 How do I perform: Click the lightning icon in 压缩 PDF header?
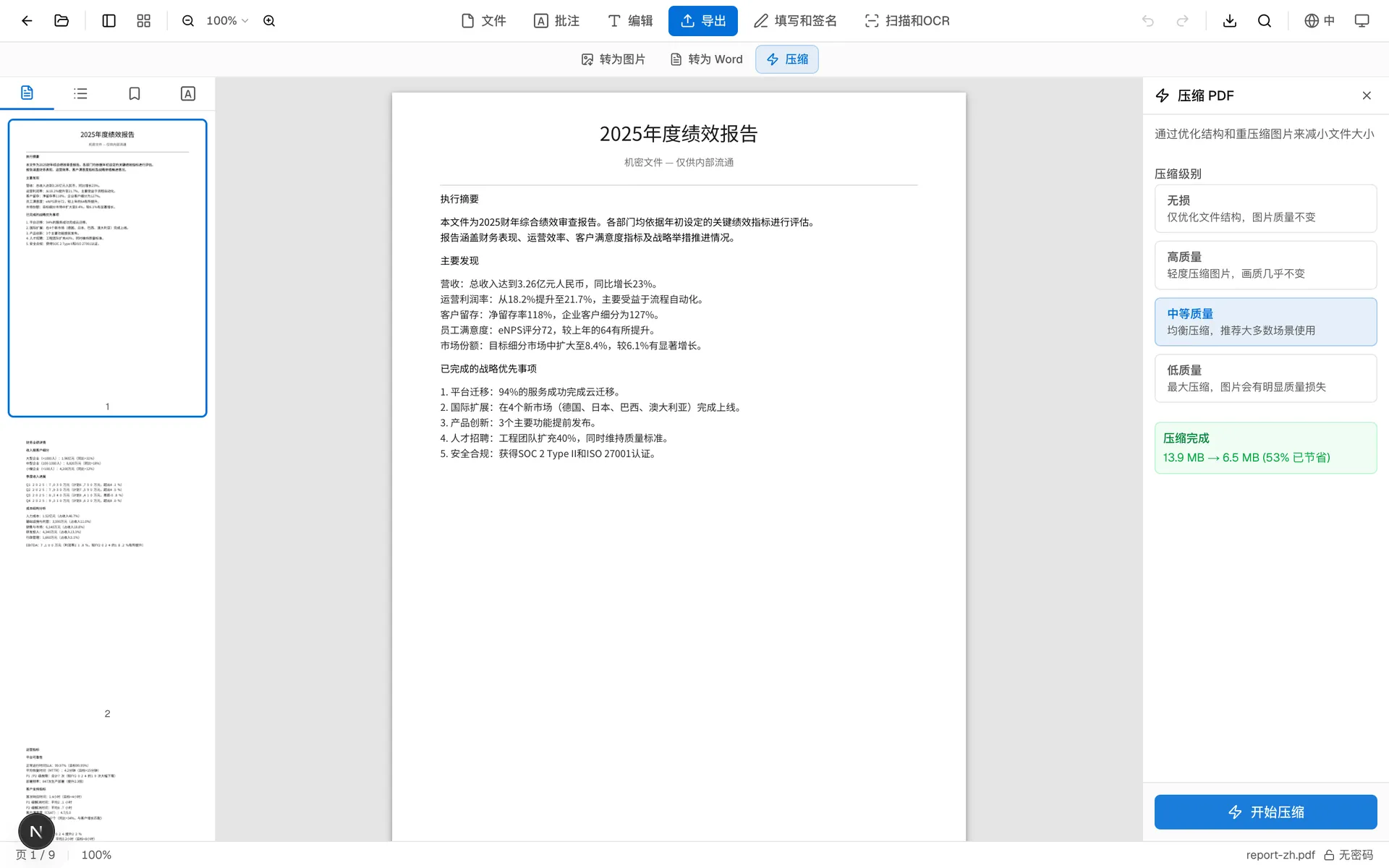1163,95
